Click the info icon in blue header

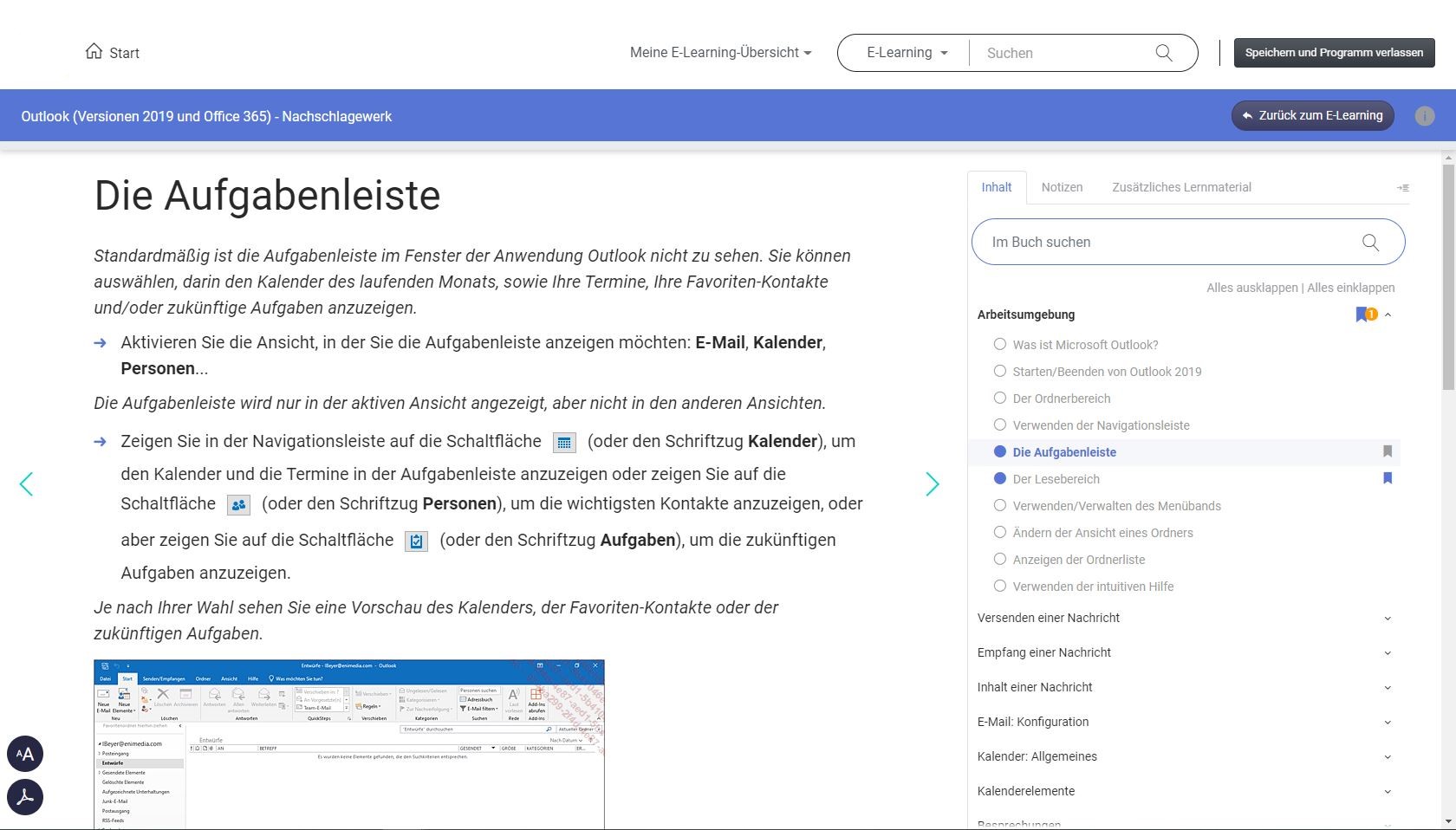(x=1425, y=116)
